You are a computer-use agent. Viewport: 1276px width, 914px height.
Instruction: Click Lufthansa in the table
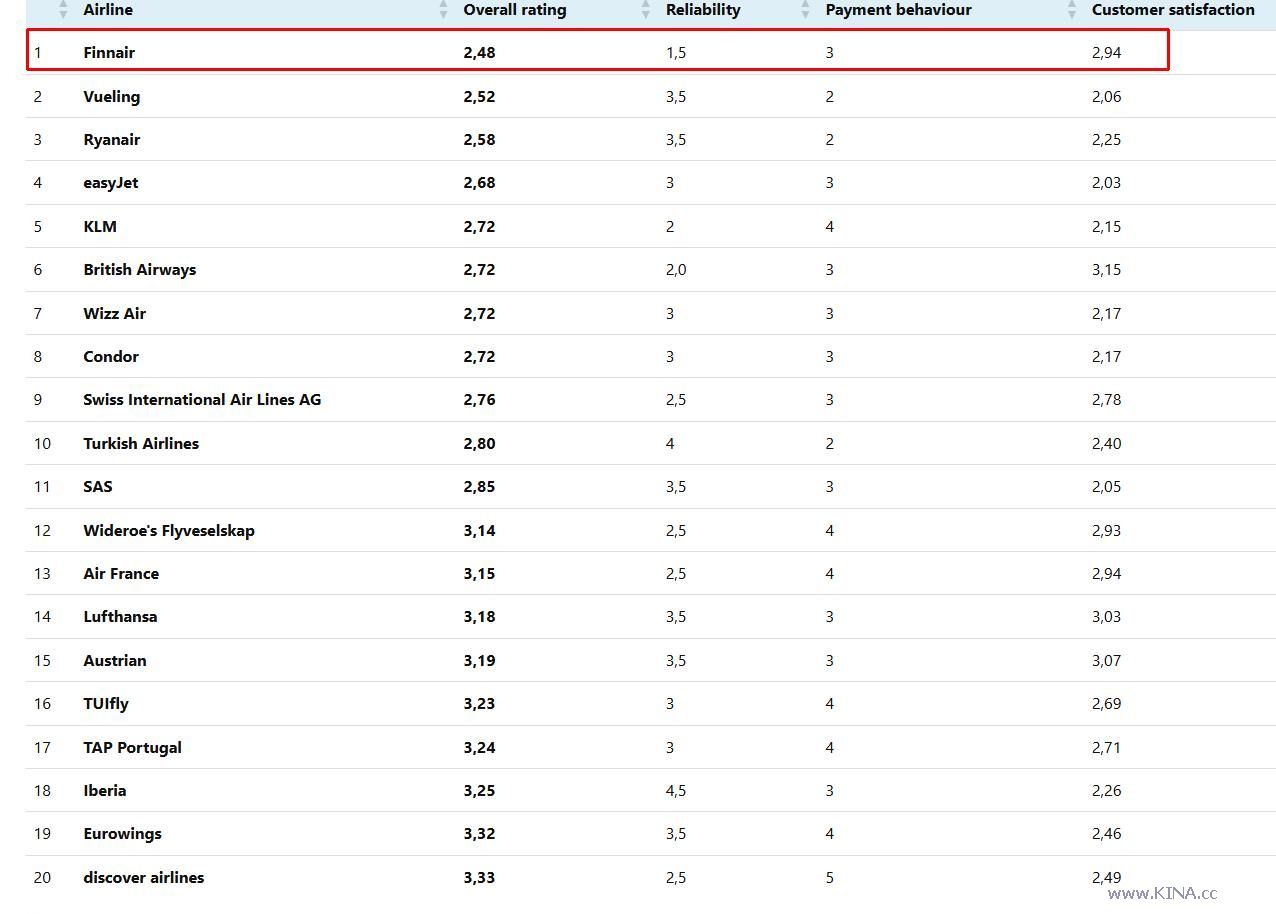coord(120,617)
